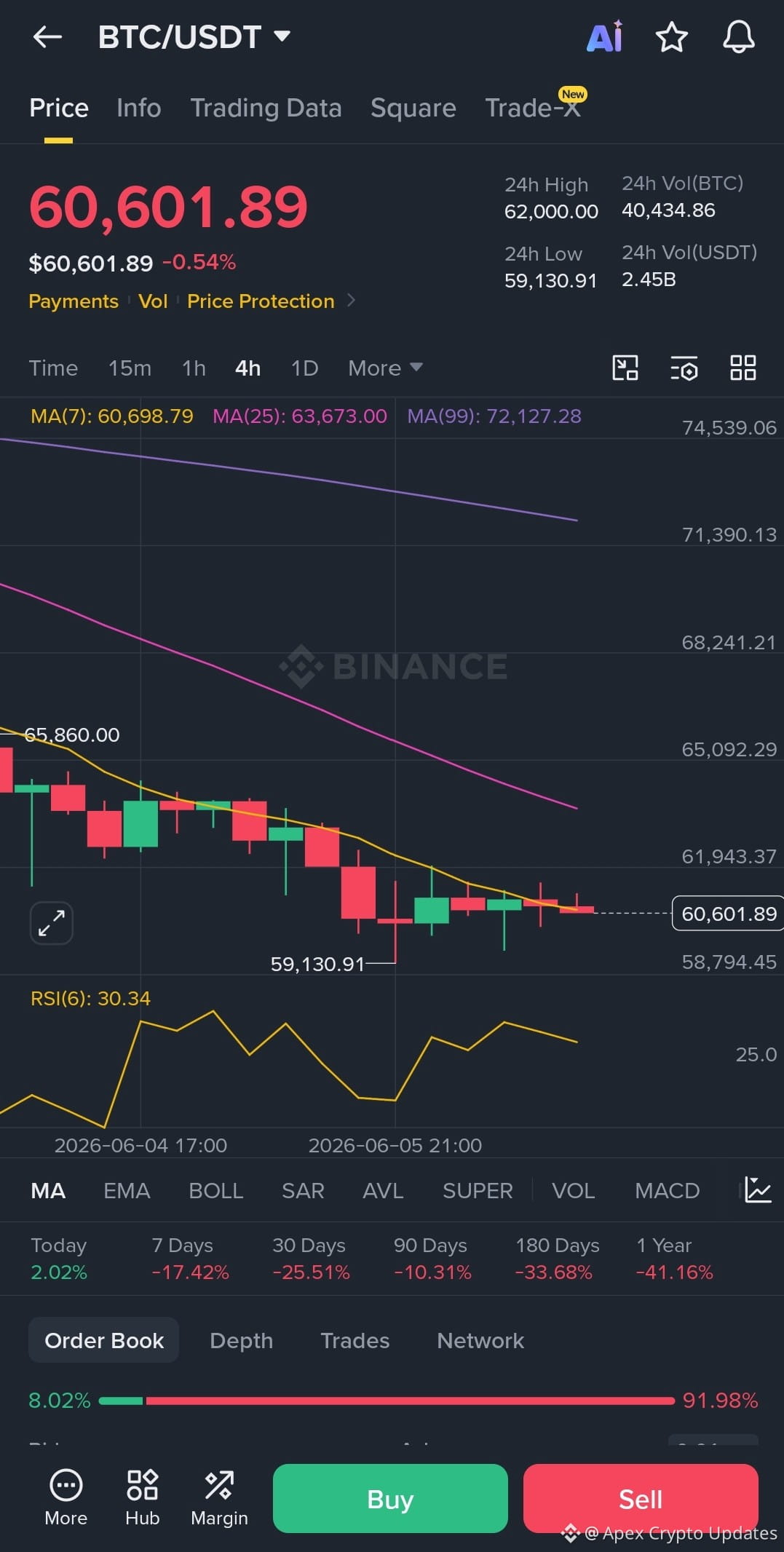Switch to the Trades tab
Screen dimensions: 784x1552
(x=355, y=1340)
